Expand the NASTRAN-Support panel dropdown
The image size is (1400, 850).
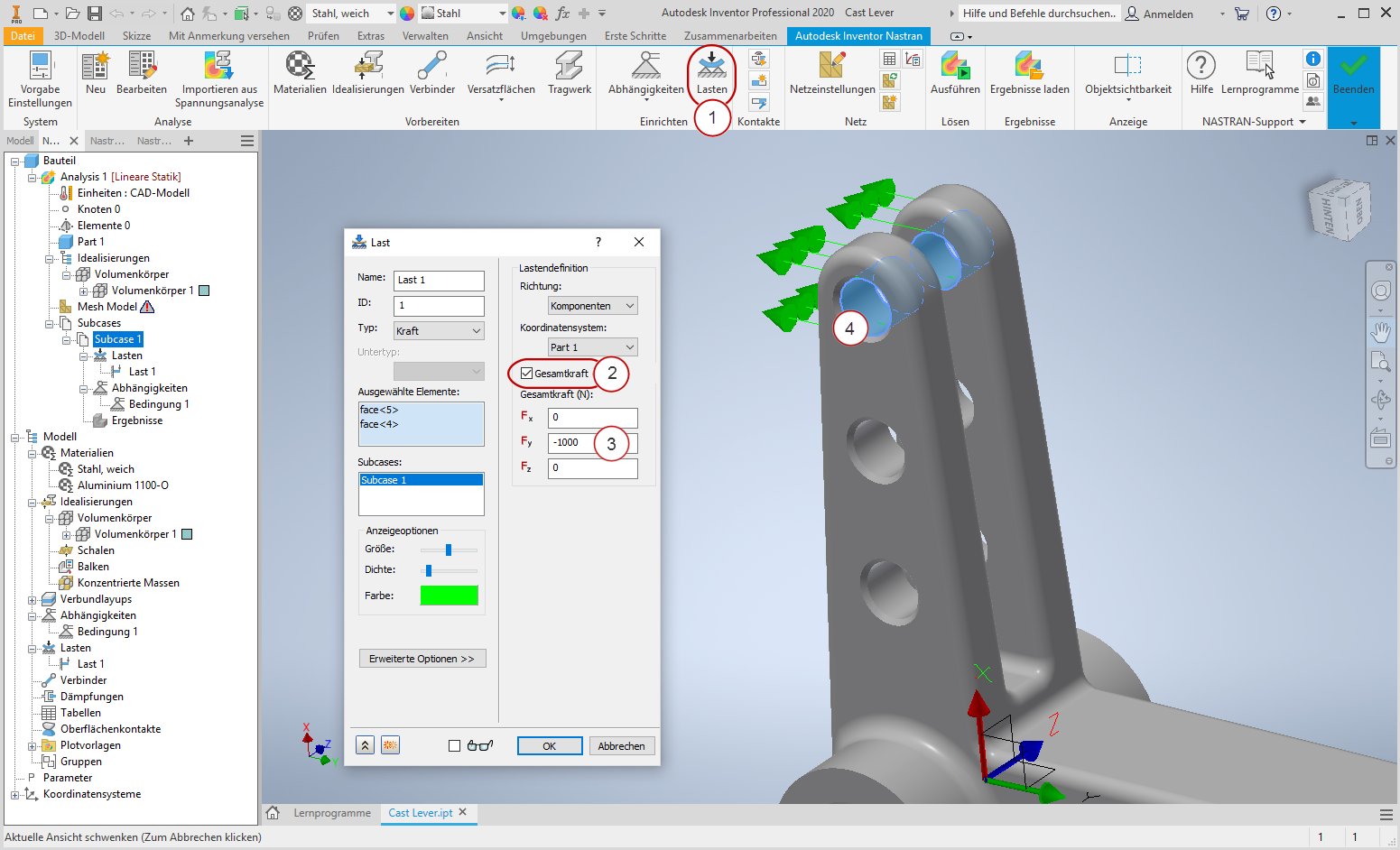coord(1303,122)
